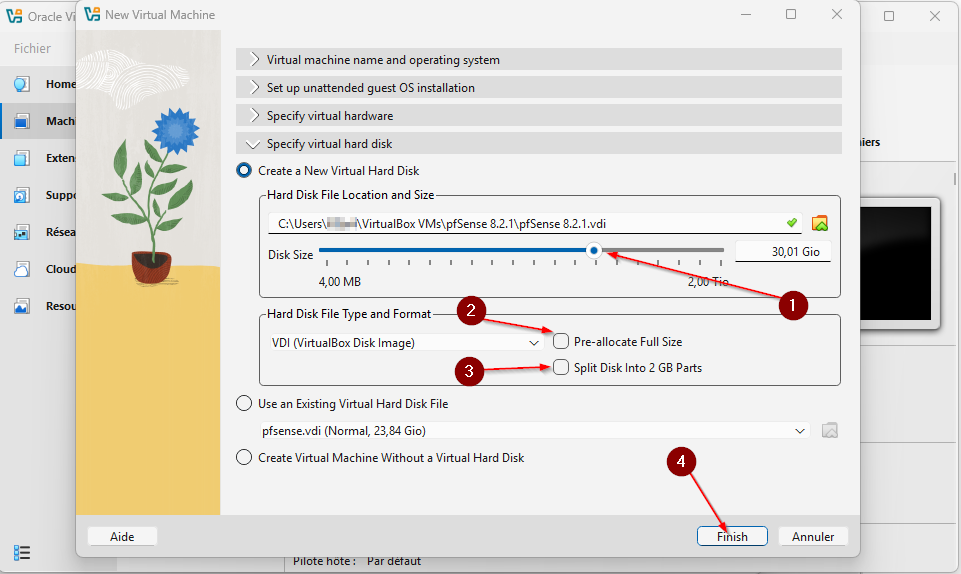Click the Resources monitor sidebar icon
The height and width of the screenshot is (574, 961).
tap(22, 307)
